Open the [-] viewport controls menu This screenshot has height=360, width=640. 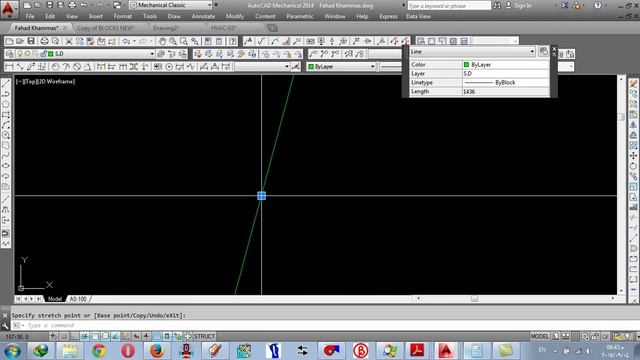[x=19, y=82]
